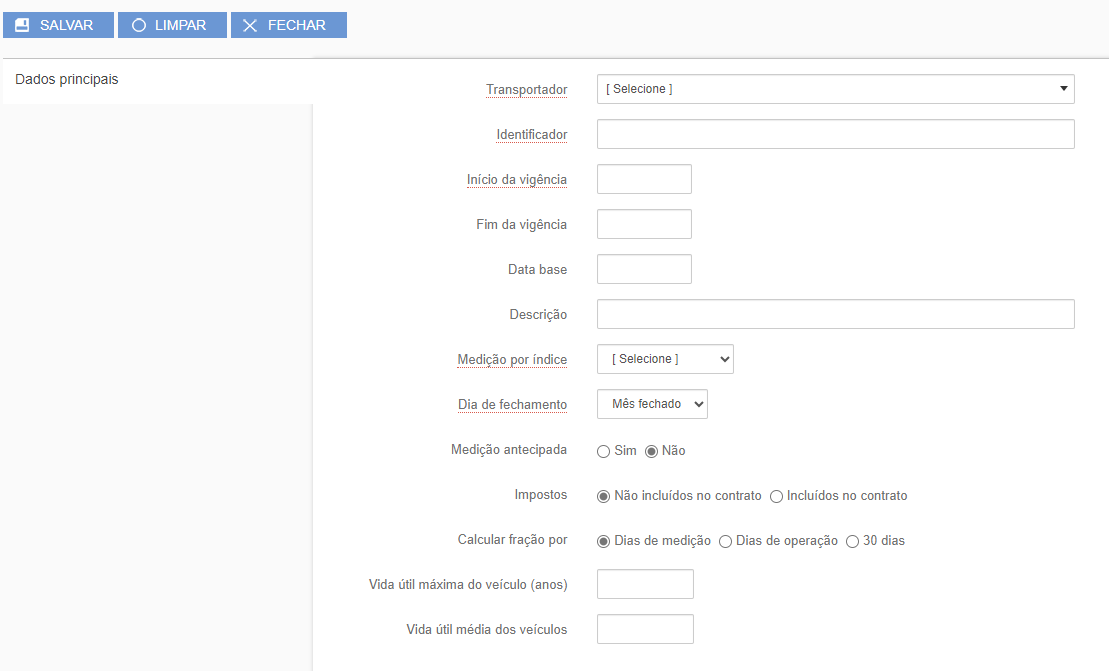Focus the Início da vigência date field
Image resolution: width=1109 pixels, height=671 pixels.
(x=644, y=179)
